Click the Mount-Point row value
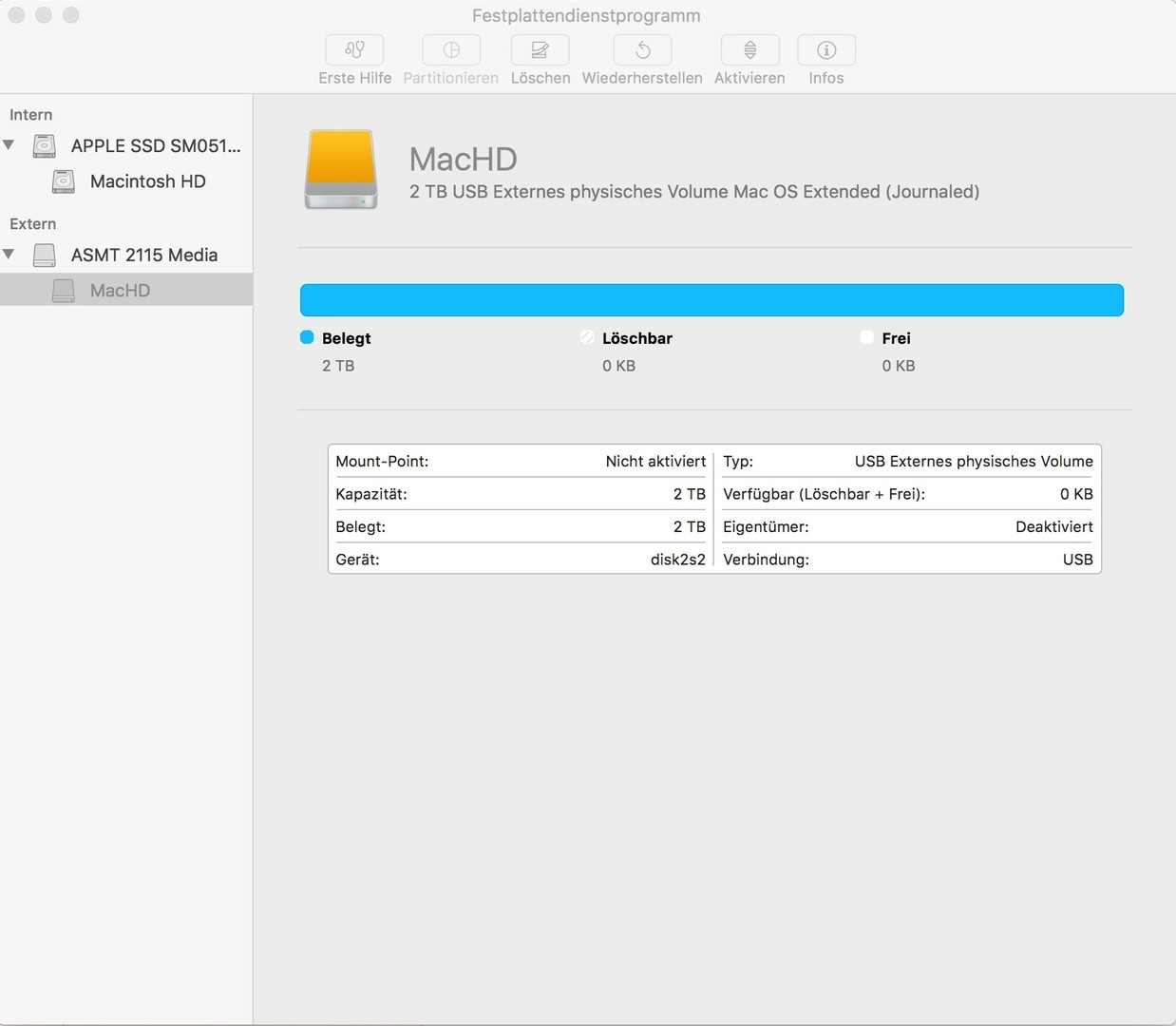This screenshot has width=1176, height=1026. click(x=655, y=462)
